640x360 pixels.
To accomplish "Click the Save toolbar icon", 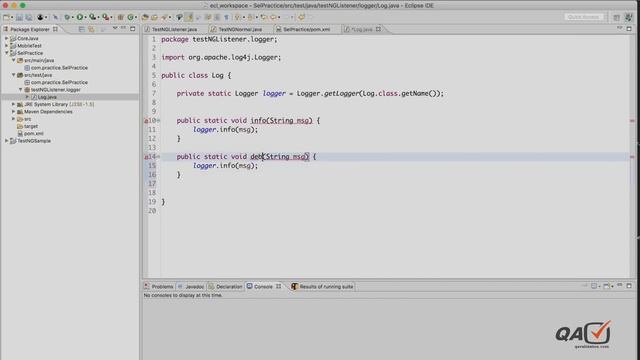I will (x=19, y=17).
